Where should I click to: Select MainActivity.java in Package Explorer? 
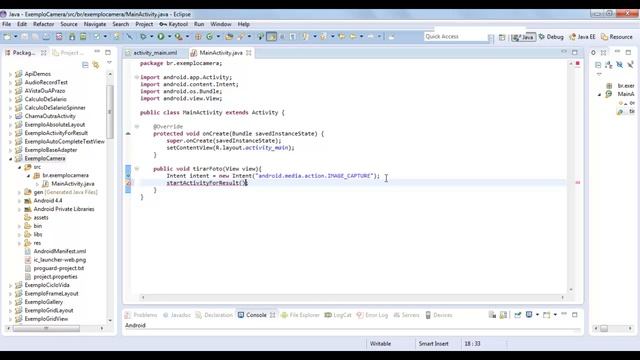[73, 184]
